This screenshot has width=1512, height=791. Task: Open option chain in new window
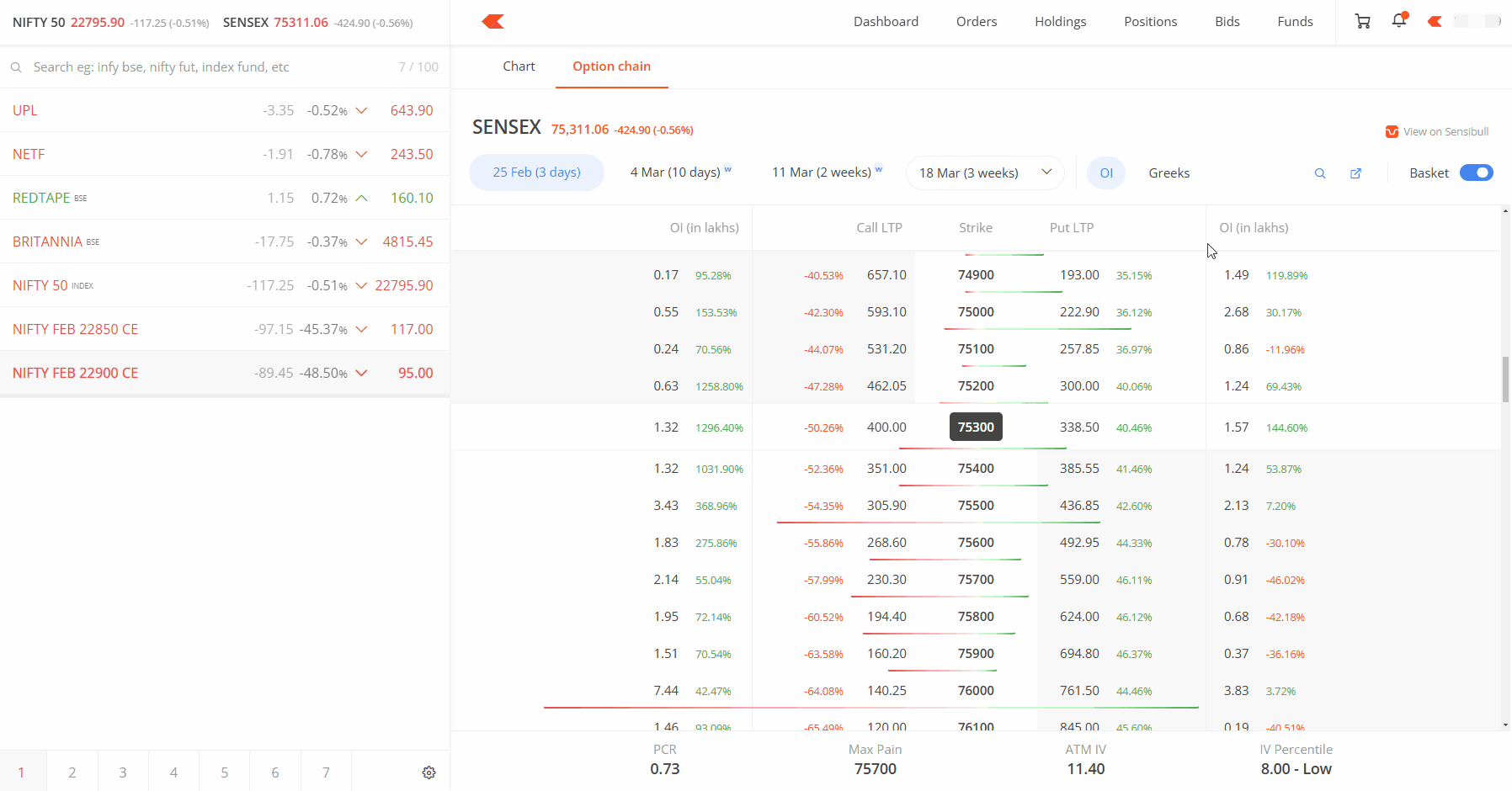click(1355, 173)
